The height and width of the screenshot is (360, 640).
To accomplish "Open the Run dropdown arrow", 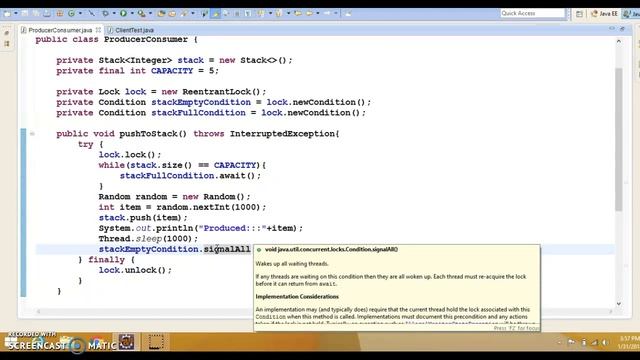I will 132,13.
